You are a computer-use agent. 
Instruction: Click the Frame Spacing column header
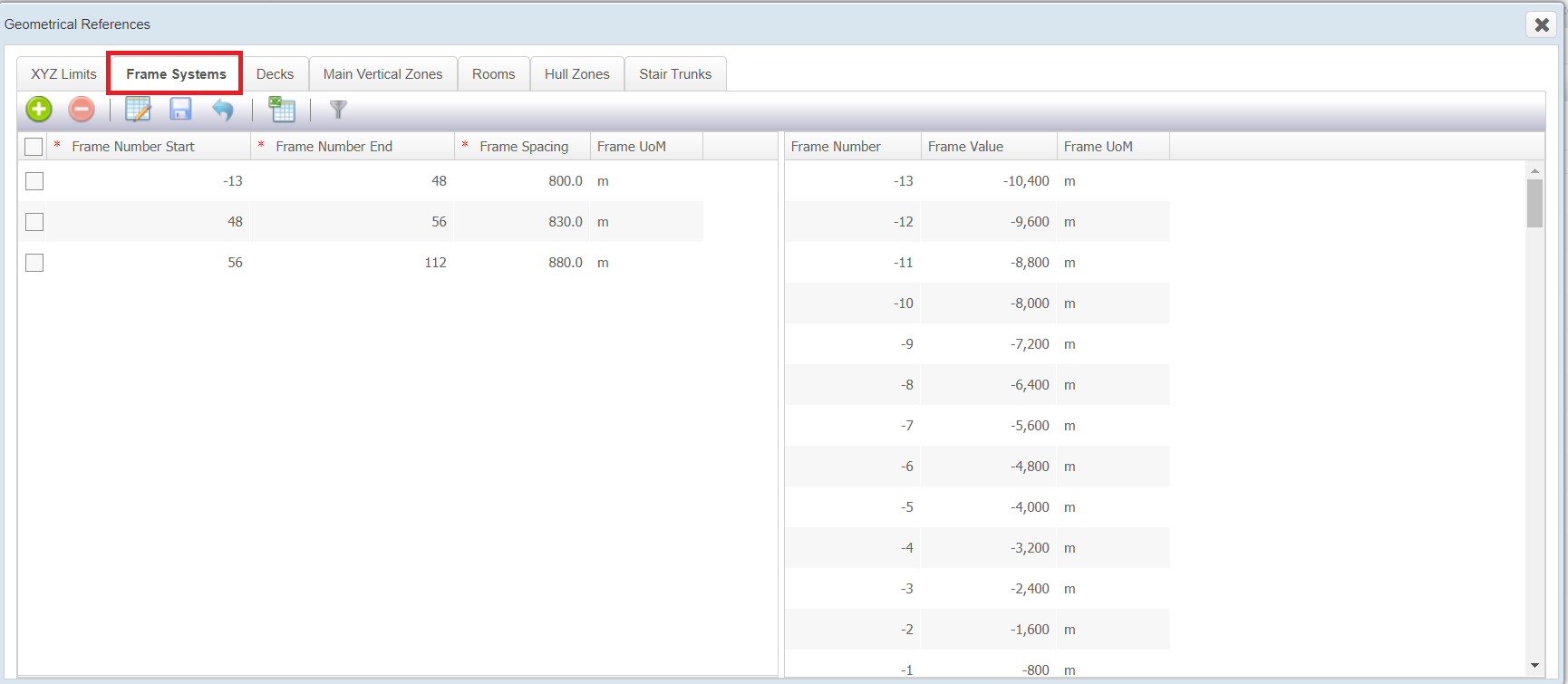click(x=522, y=147)
